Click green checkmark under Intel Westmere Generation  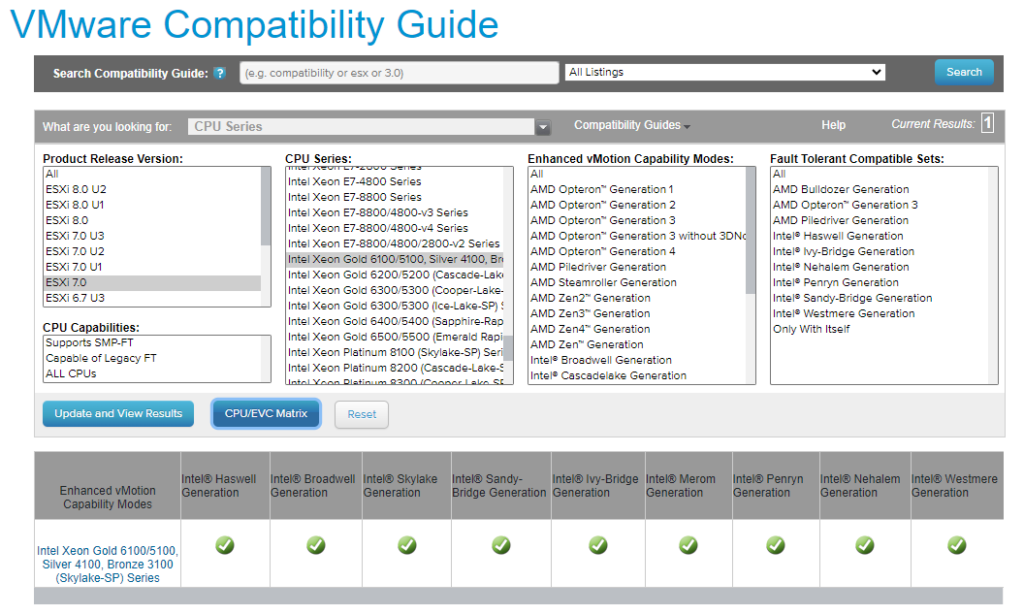(x=957, y=545)
